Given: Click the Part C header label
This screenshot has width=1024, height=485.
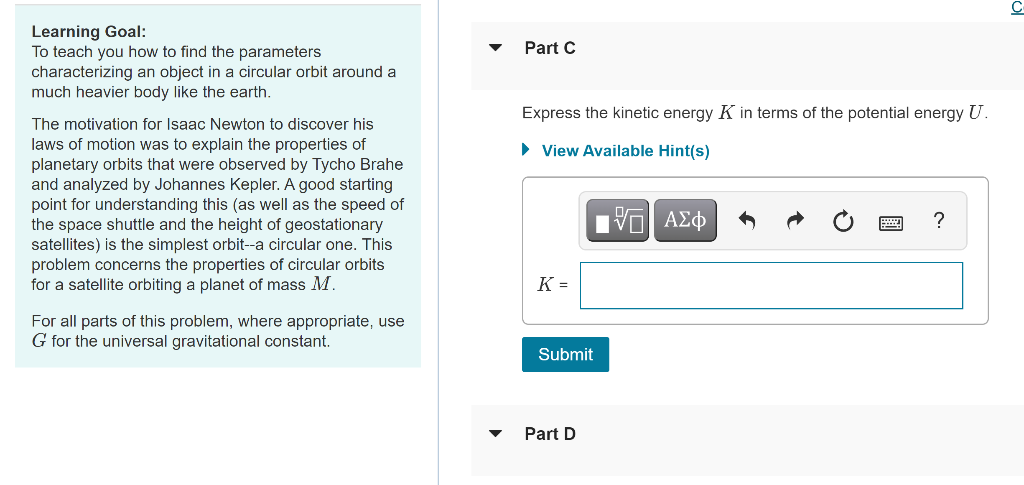Looking at the screenshot, I should click(x=550, y=48).
